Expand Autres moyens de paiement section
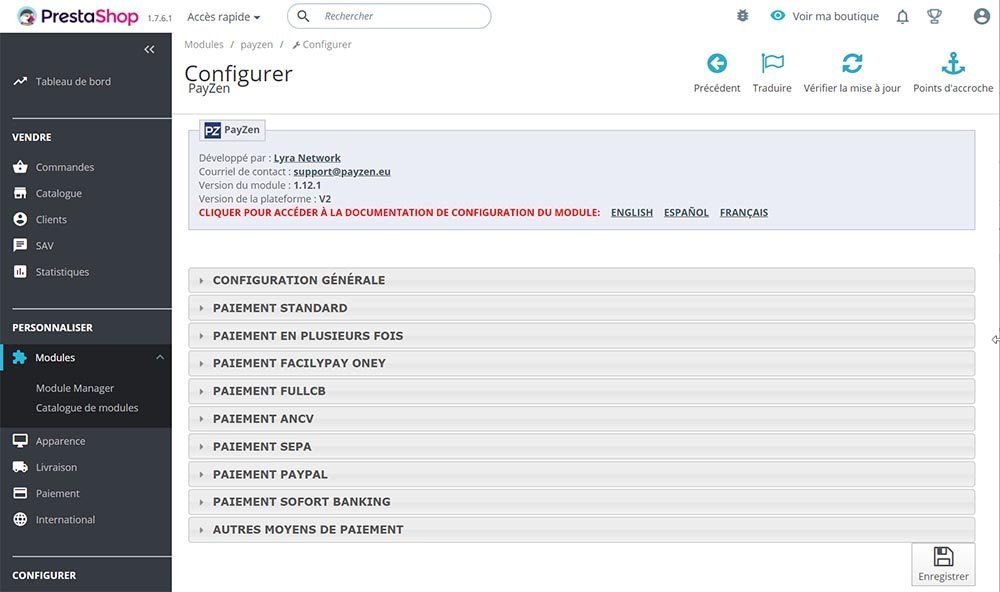The width and height of the screenshot is (1000, 592). [581, 529]
